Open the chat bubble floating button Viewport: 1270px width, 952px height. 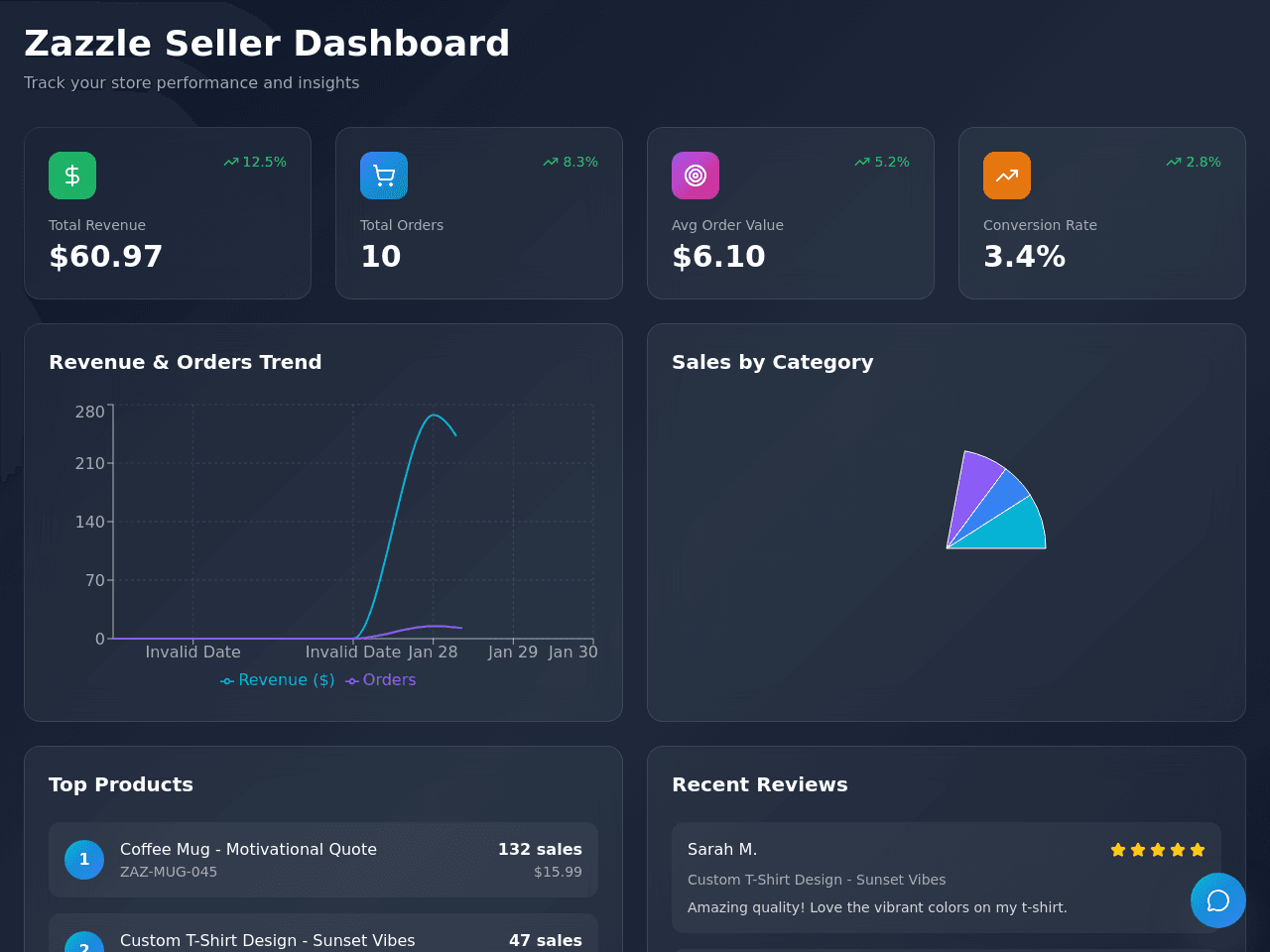point(1218,900)
